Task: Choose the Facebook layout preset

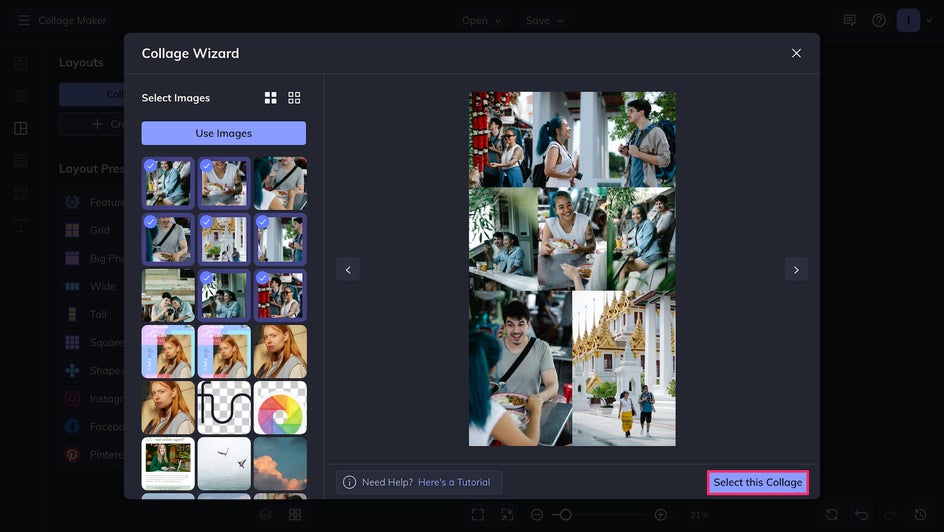Action: (92, 427)
